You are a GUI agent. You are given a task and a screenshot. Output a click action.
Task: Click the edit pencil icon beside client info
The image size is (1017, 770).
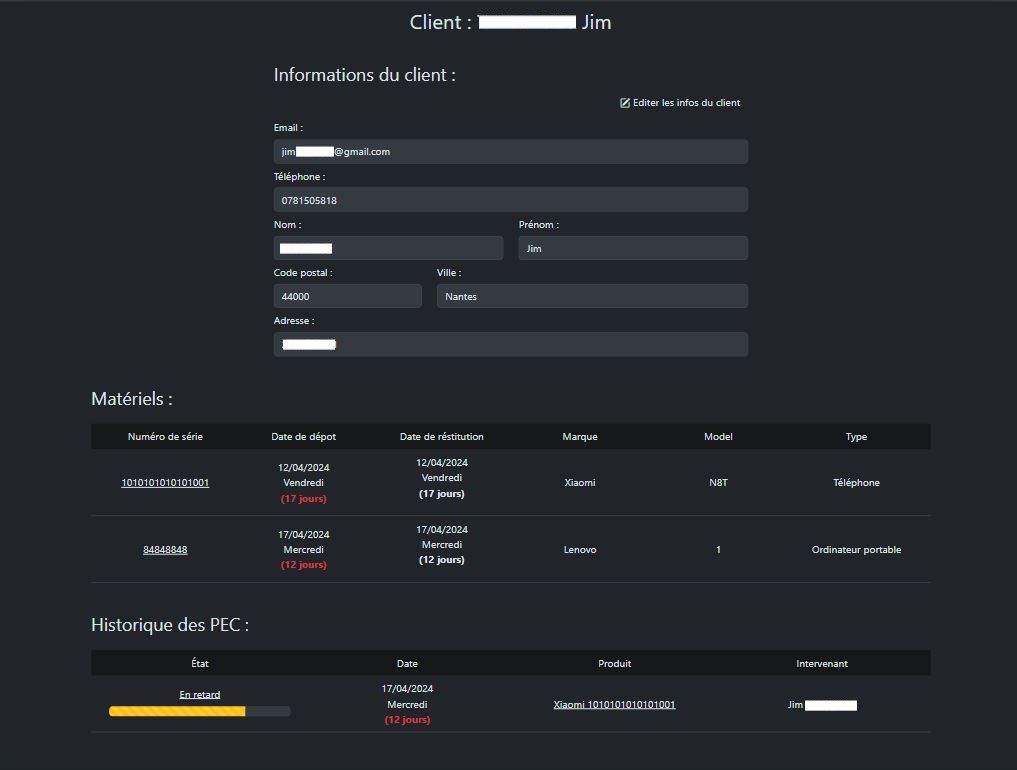pyautogui.click(x=625, y=103)
